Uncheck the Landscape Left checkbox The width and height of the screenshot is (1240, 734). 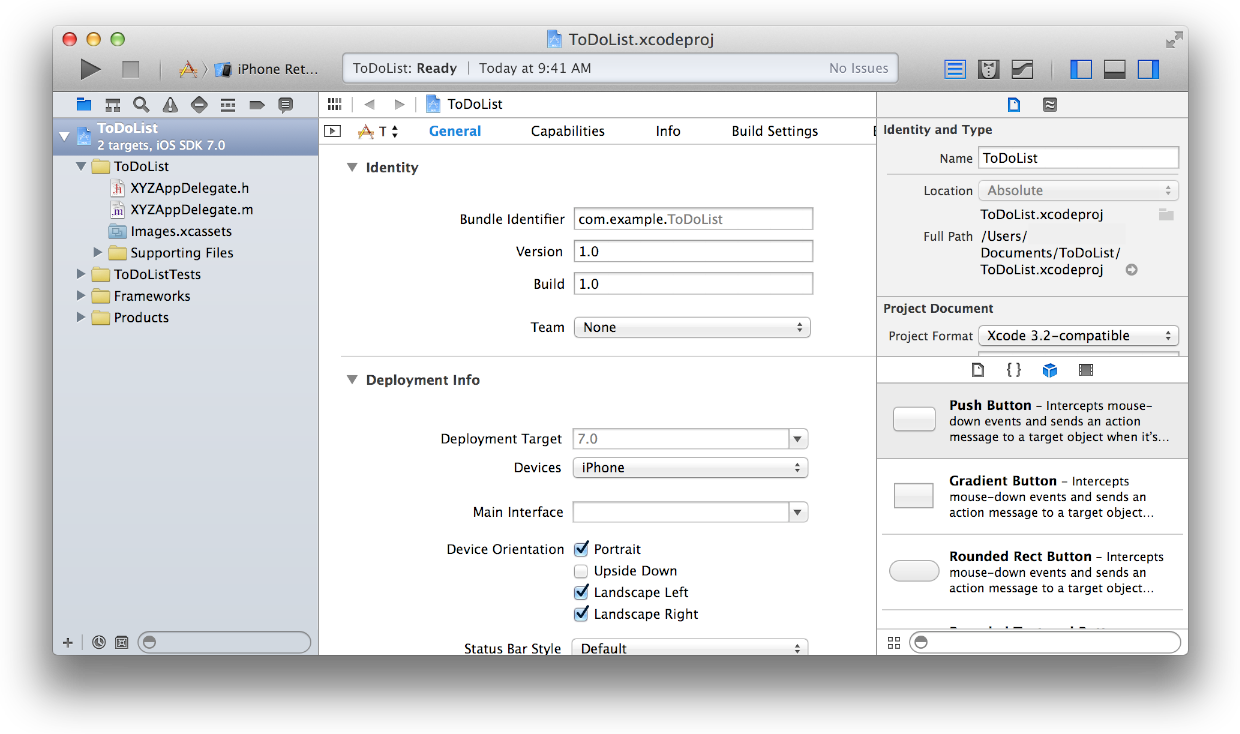click(582, 592)
